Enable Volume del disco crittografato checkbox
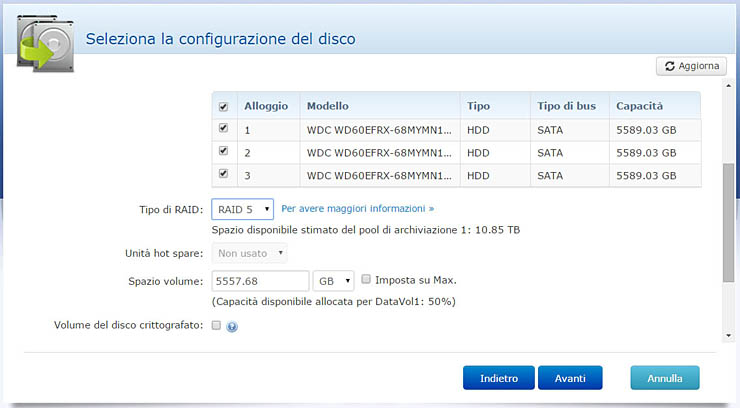 pyautogui.click(x=217, y=325)
